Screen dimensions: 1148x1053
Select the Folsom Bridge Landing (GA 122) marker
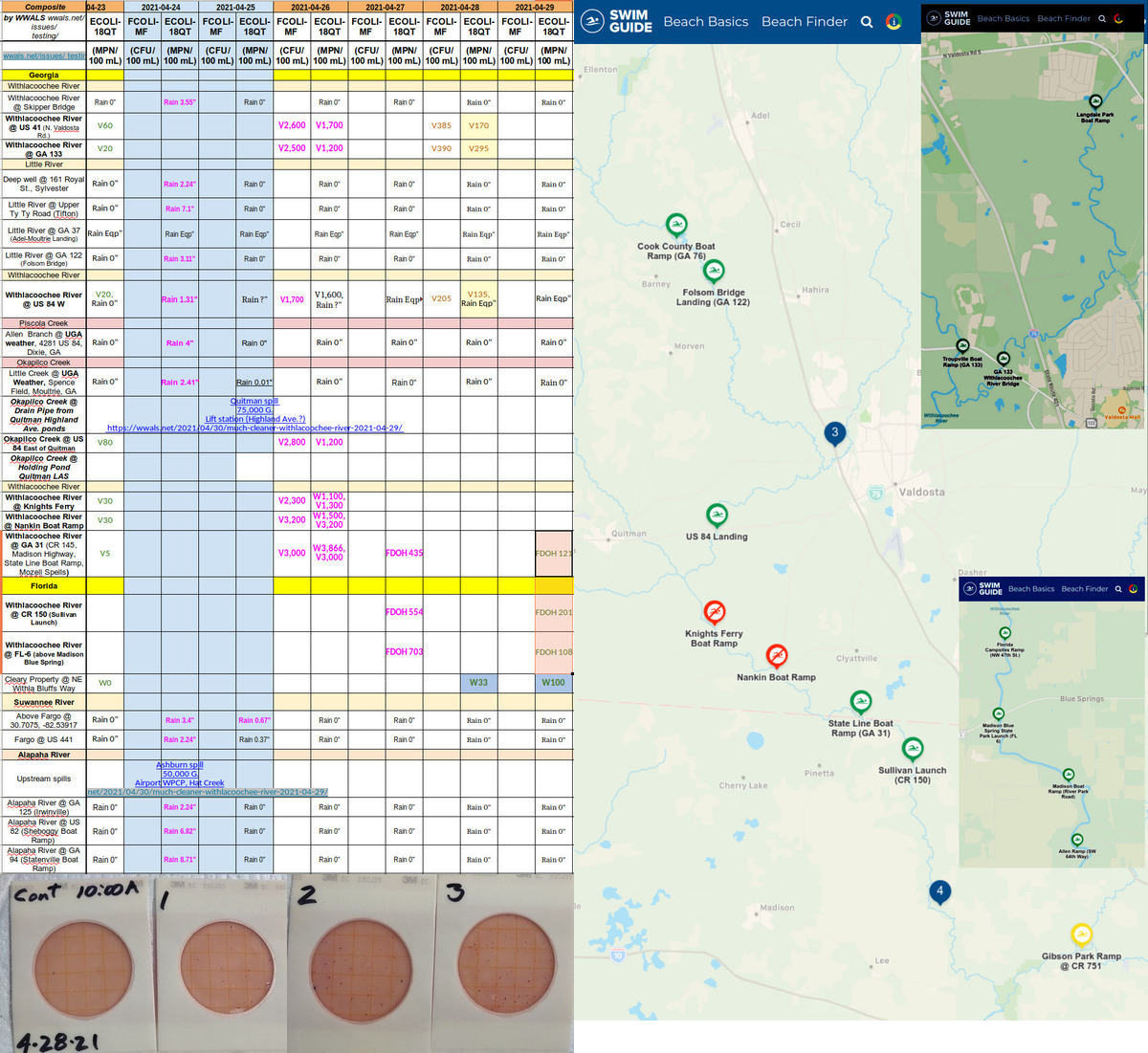click(x=714, y=272)
